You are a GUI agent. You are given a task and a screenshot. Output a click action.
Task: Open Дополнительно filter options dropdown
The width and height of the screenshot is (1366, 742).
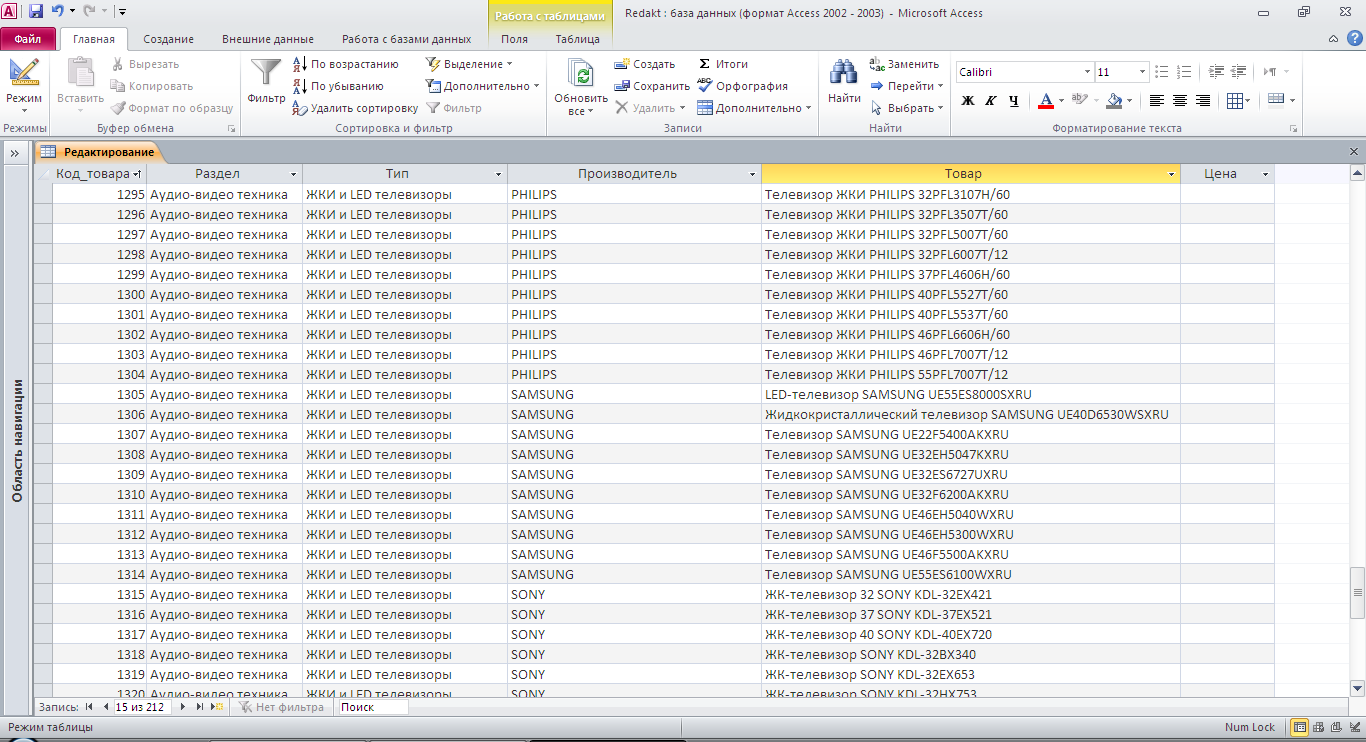pyautogui.click(x=482, y=86)
